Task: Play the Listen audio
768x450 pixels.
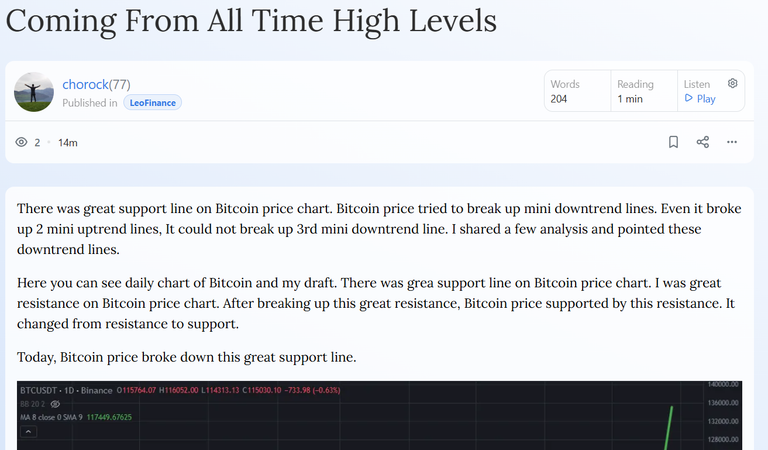Action: (x=700, y=98)
